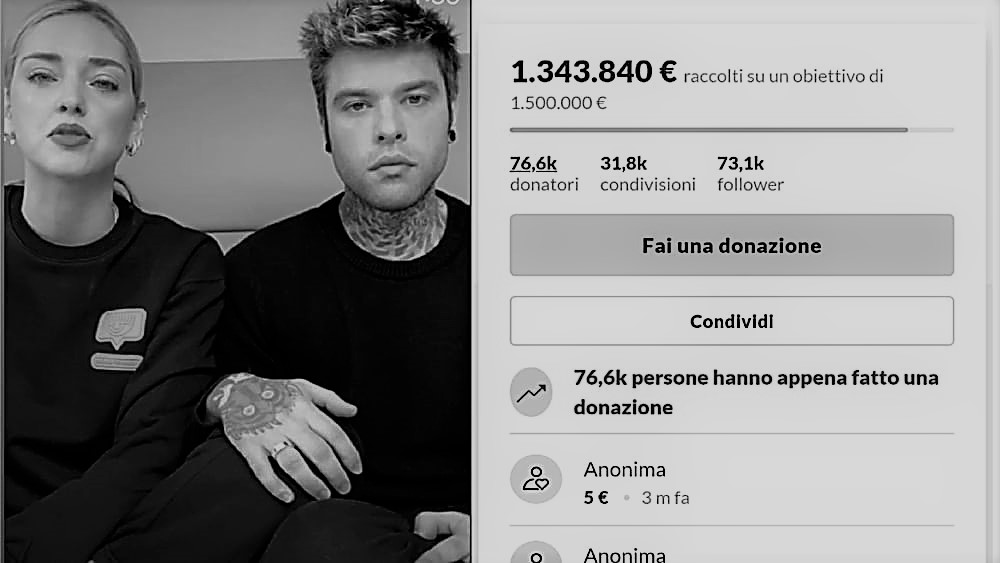The width and height of the screenshot is (1000, 563).
Task: Click the trending arrow icon beside recent donations
Action: coord(531,392)
